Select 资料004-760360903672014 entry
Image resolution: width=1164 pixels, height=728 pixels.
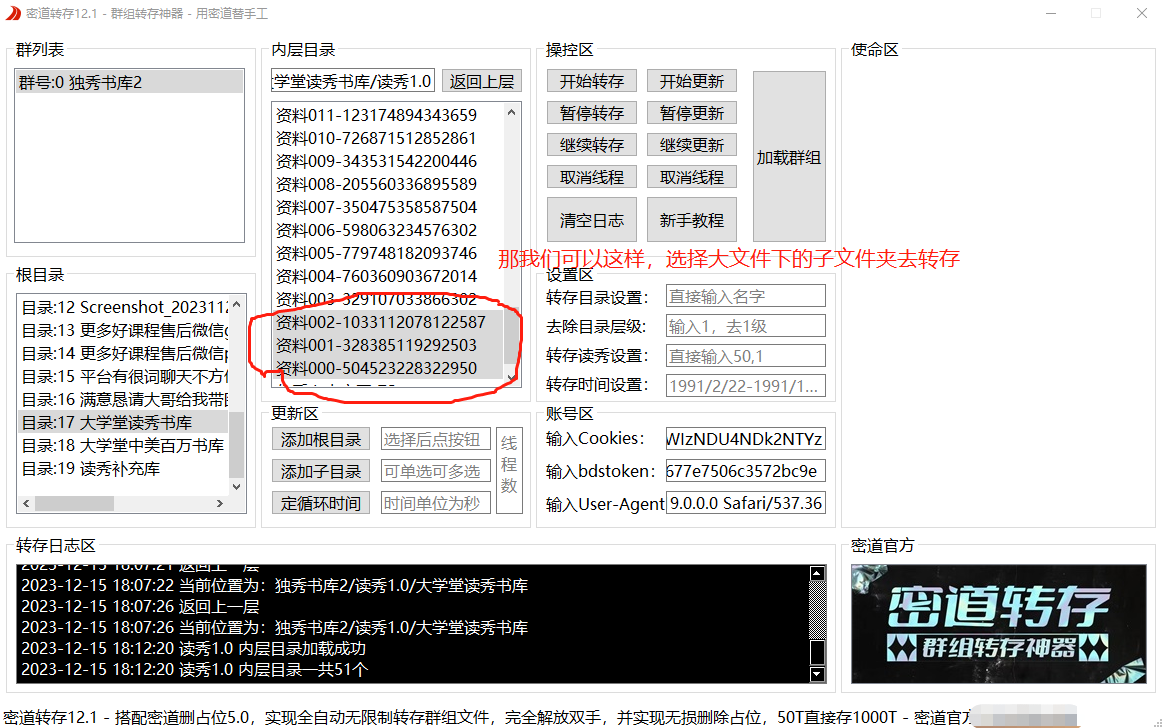(389, 276)
